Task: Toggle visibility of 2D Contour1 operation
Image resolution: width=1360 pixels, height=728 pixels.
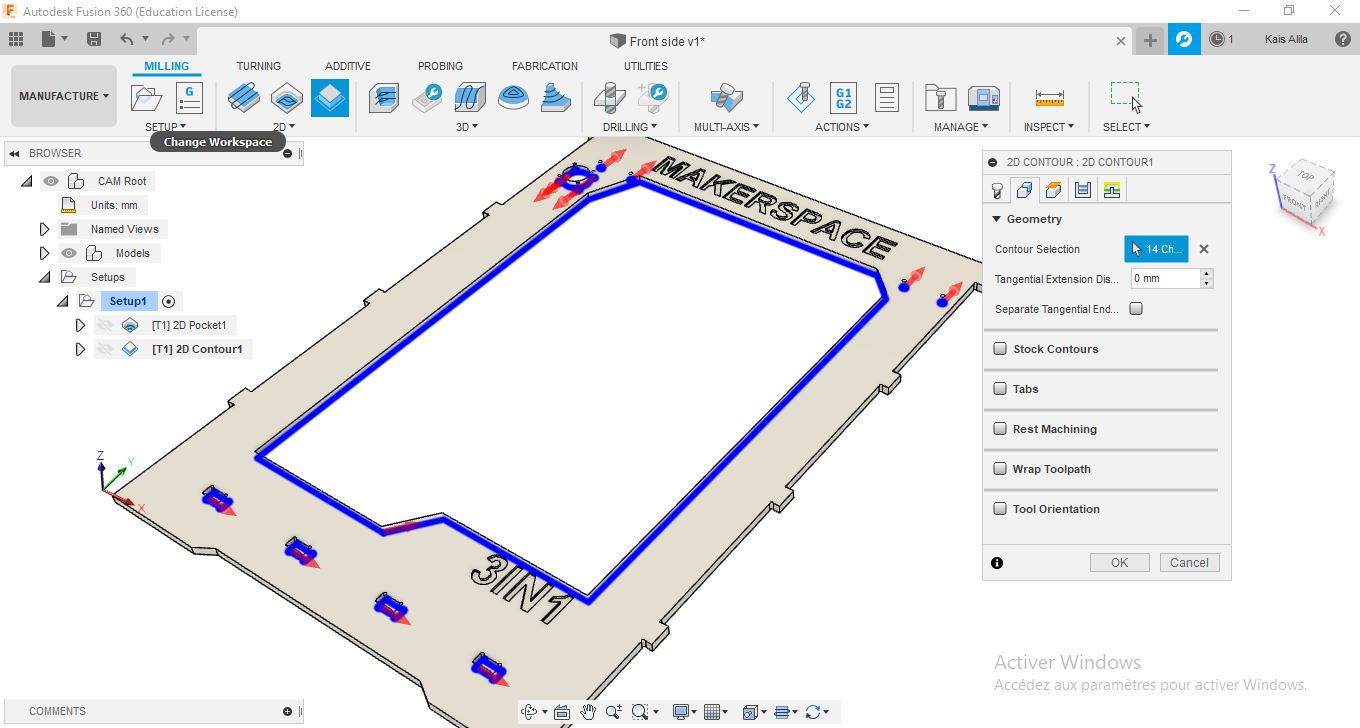Action: point(104,349)
